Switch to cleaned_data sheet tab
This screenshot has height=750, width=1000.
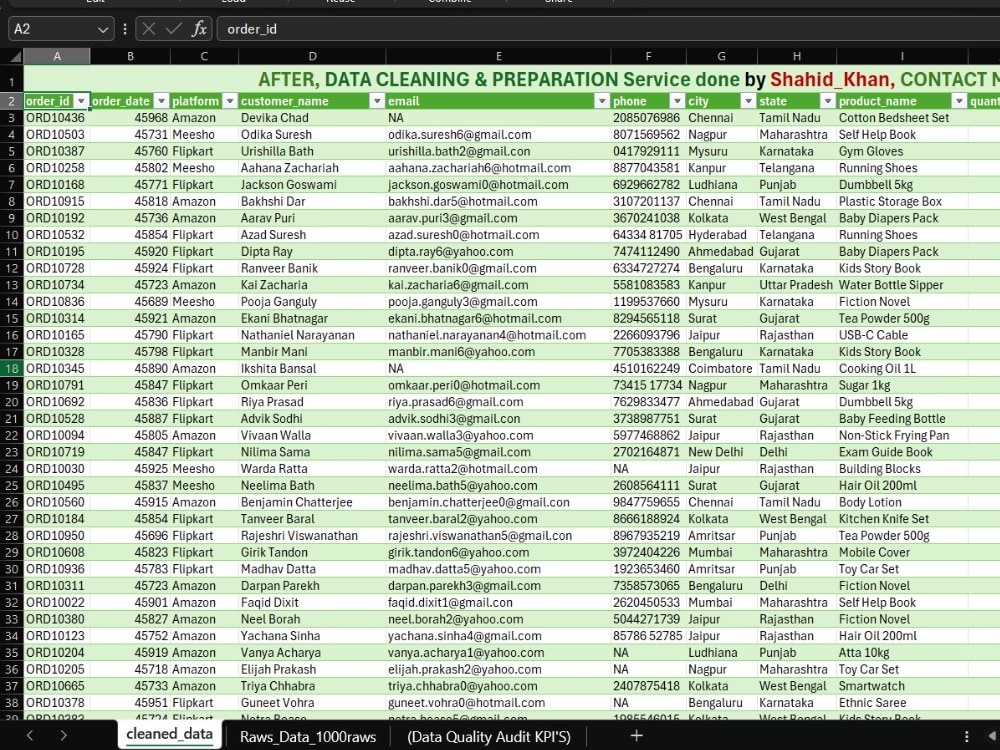pos(170,735)
